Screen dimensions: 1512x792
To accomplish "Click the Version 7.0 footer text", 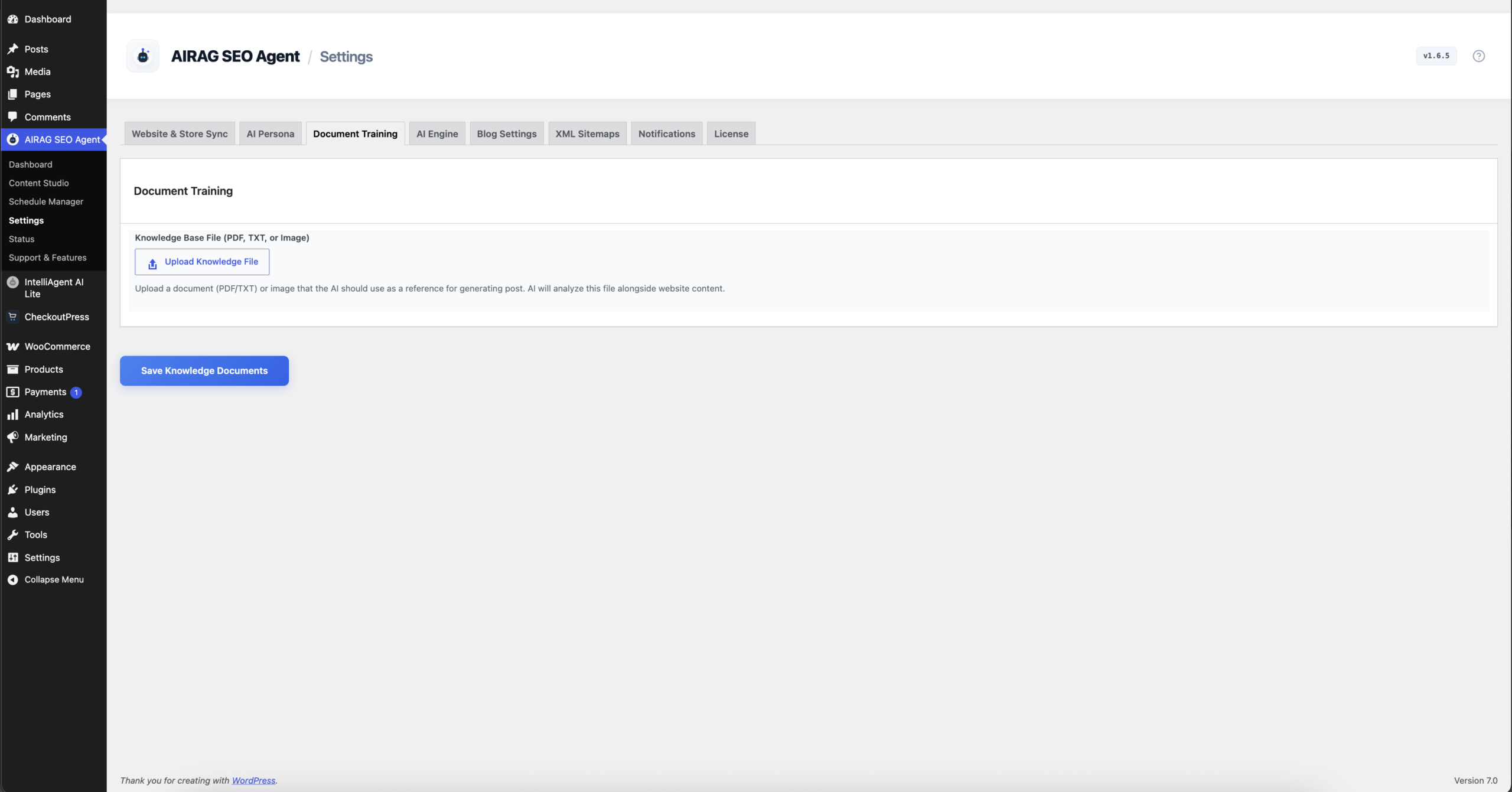I will (x=1475, y=781).
